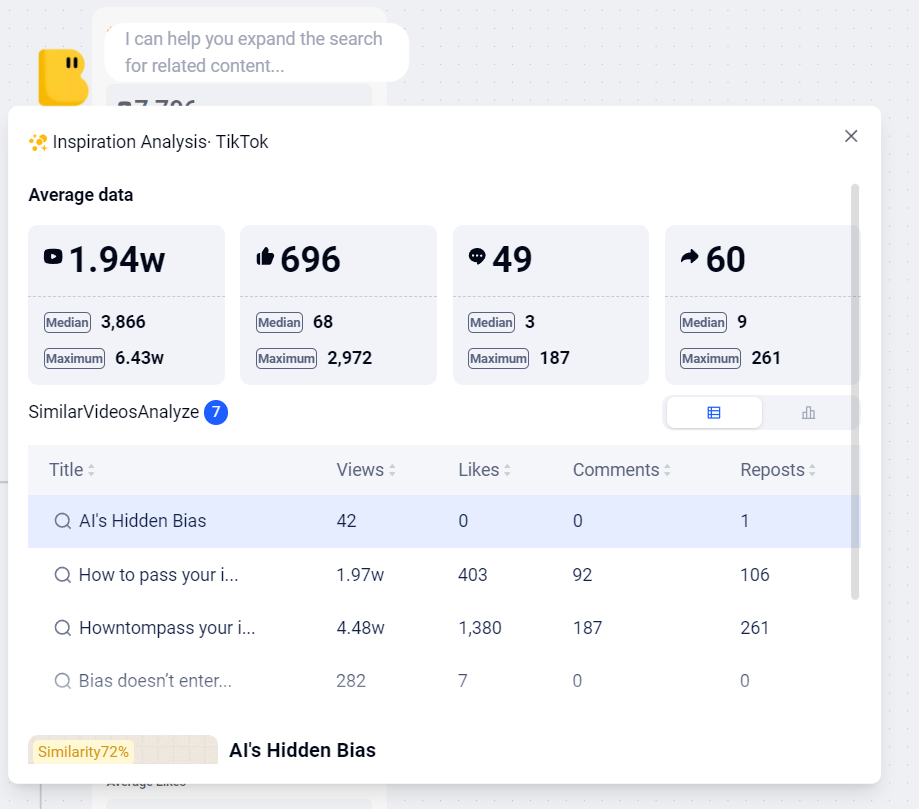Click search icon beside Howntompass row
The image size is (919, 809).
coord(62,628)
